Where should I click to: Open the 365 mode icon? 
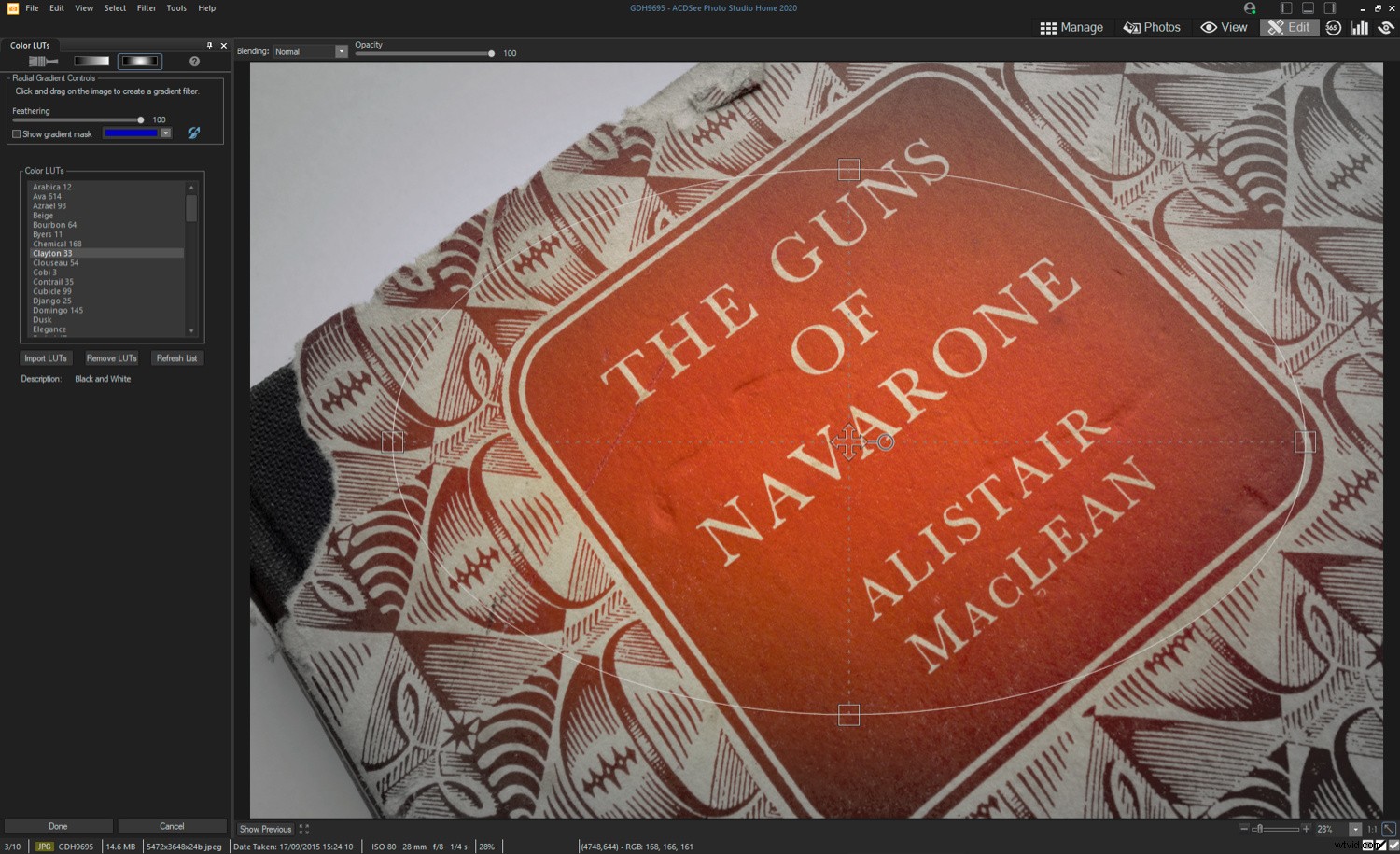(x=1333, y=28)
